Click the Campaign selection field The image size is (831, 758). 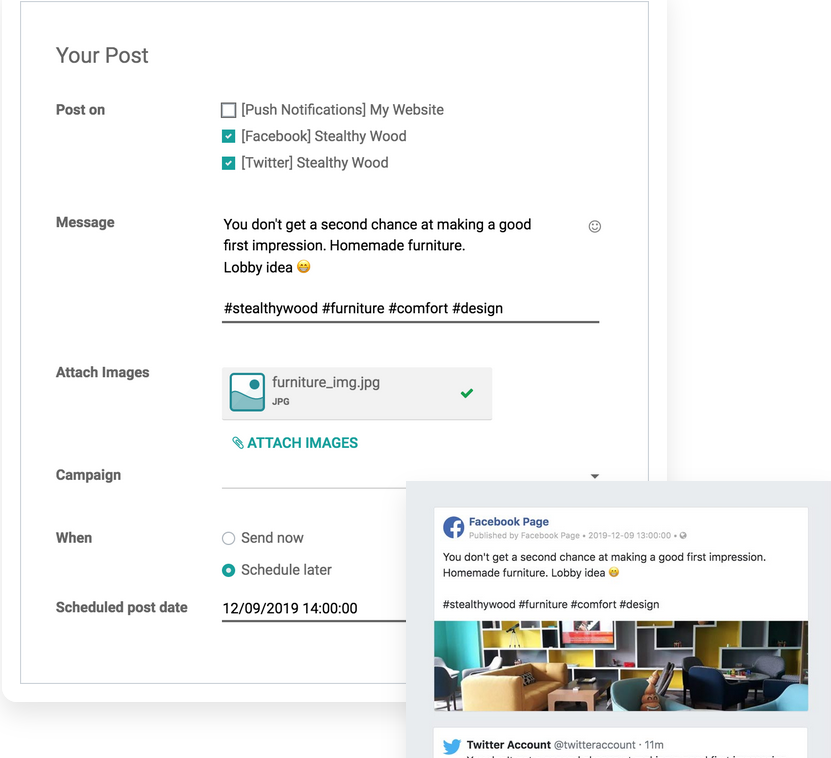(400, 476)
